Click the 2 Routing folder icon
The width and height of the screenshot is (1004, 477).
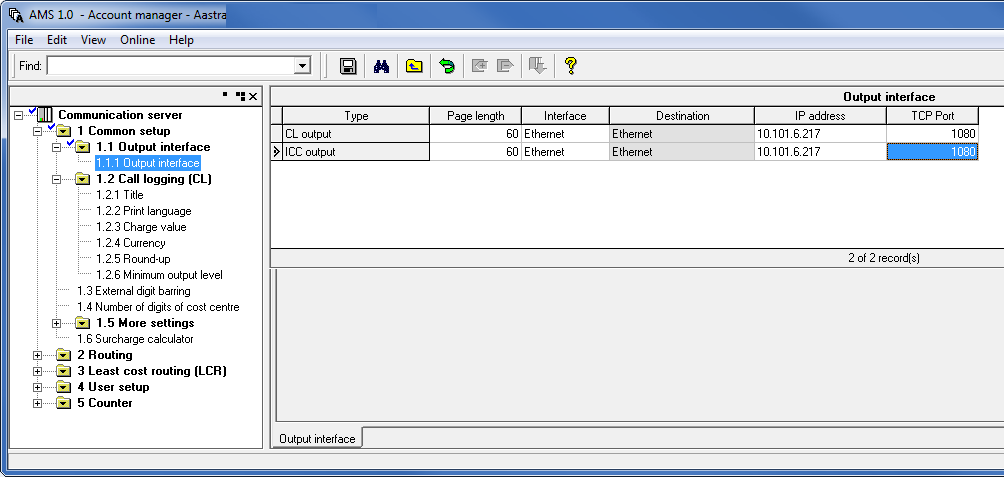[x=64, y=355]
